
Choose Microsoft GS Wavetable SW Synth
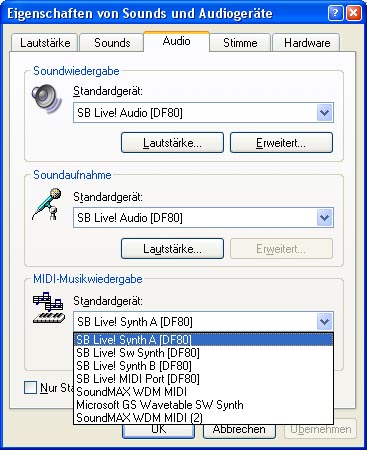coord(203,405)
